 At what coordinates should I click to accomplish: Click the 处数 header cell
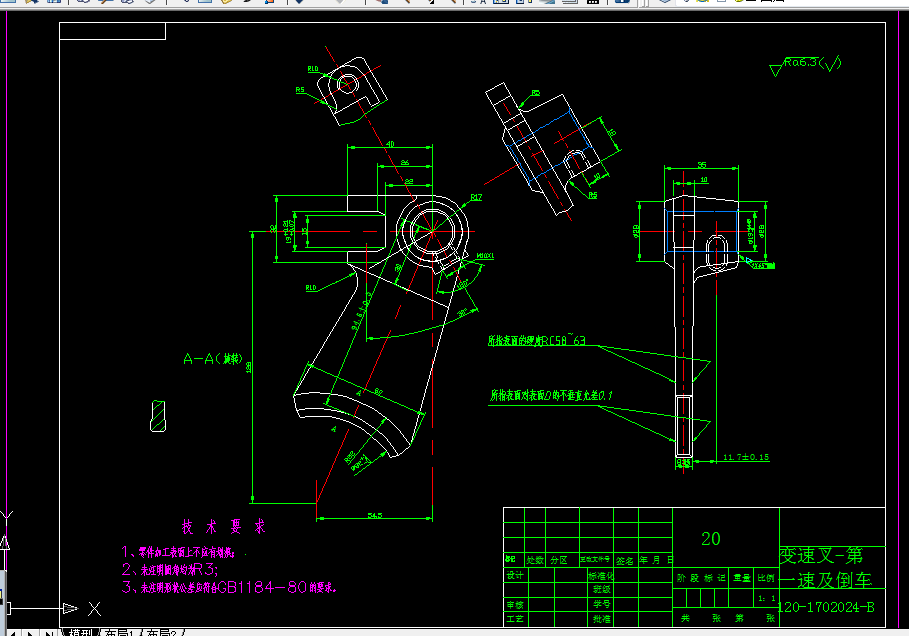[x=535, y=560]
